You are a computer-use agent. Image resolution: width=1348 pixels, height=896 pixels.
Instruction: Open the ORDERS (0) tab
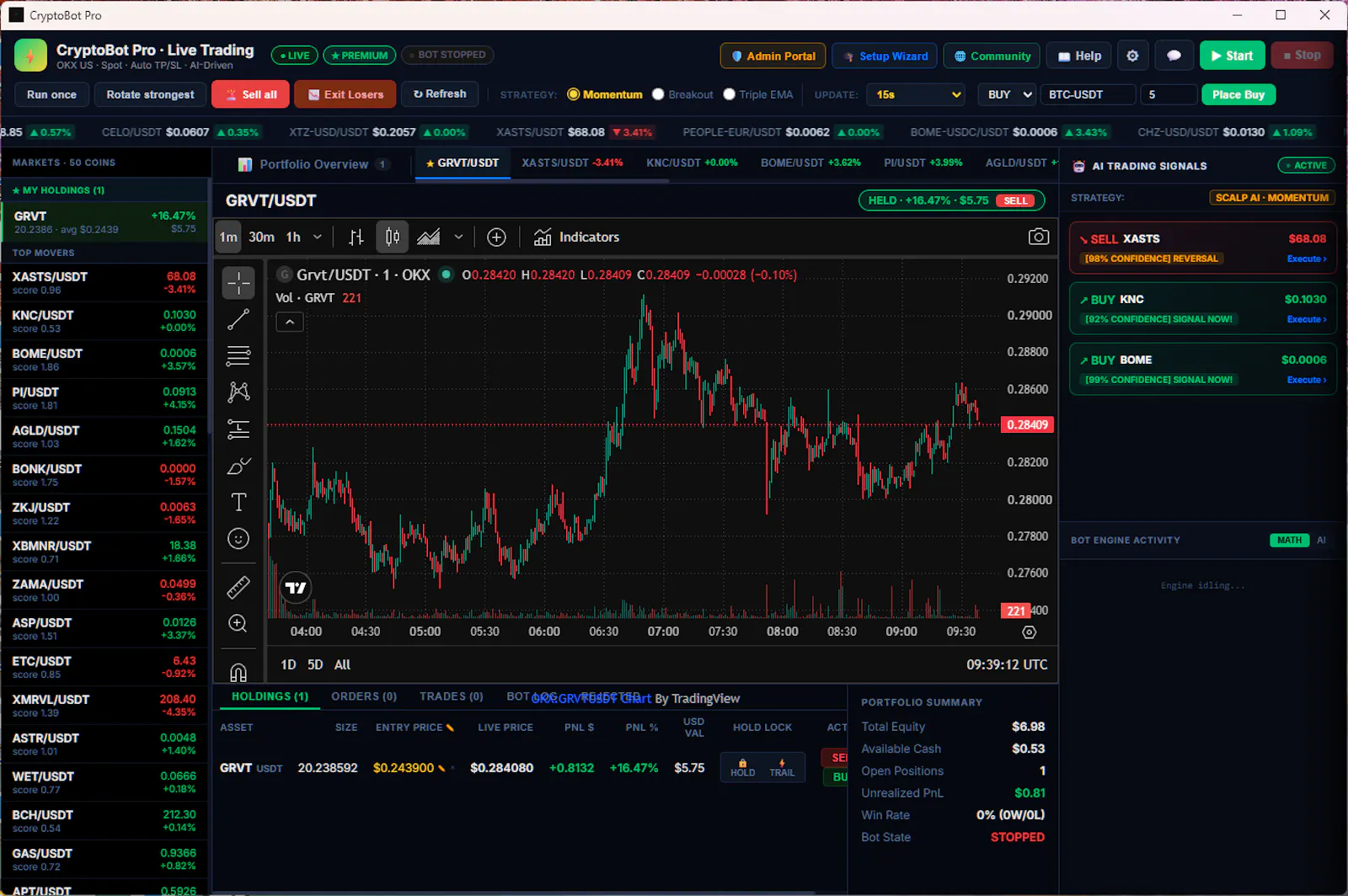[364, 697]
